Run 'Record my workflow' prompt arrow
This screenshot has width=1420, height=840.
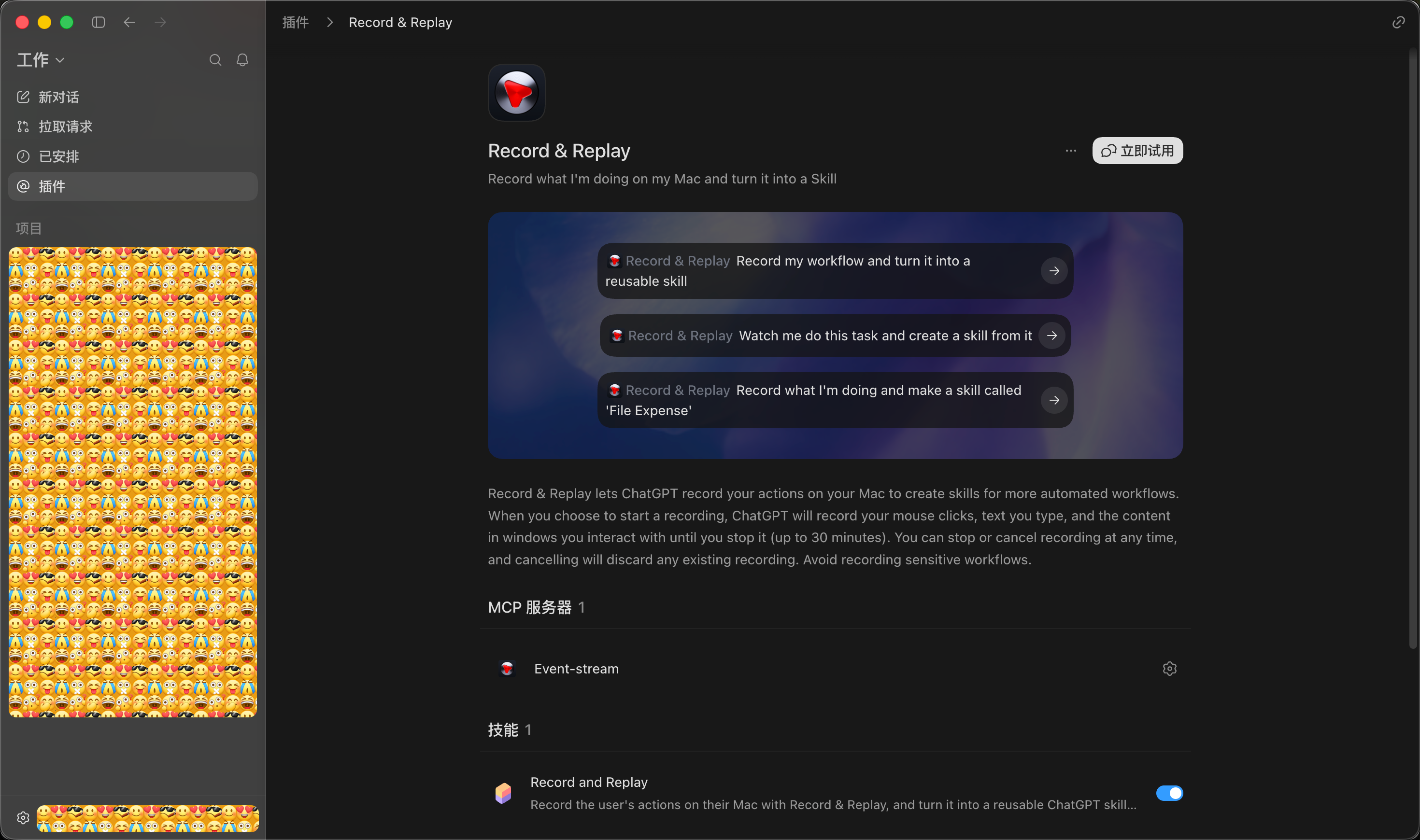pyautogui.click(x=1054, y=271)
